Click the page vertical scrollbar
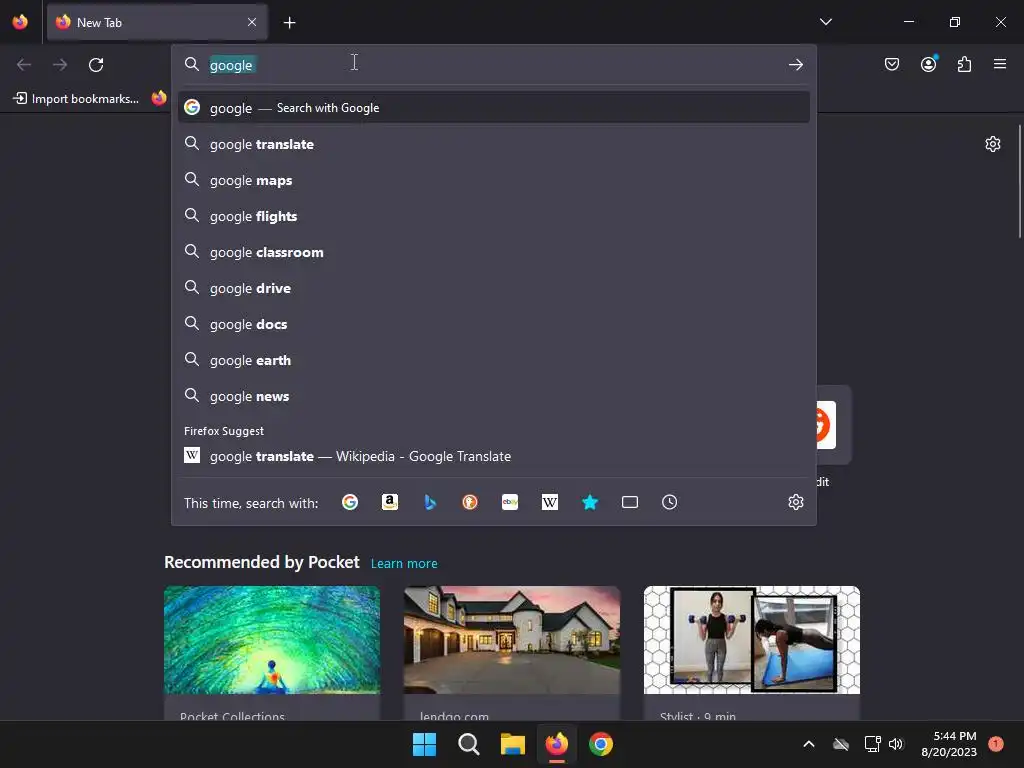 1019,182
